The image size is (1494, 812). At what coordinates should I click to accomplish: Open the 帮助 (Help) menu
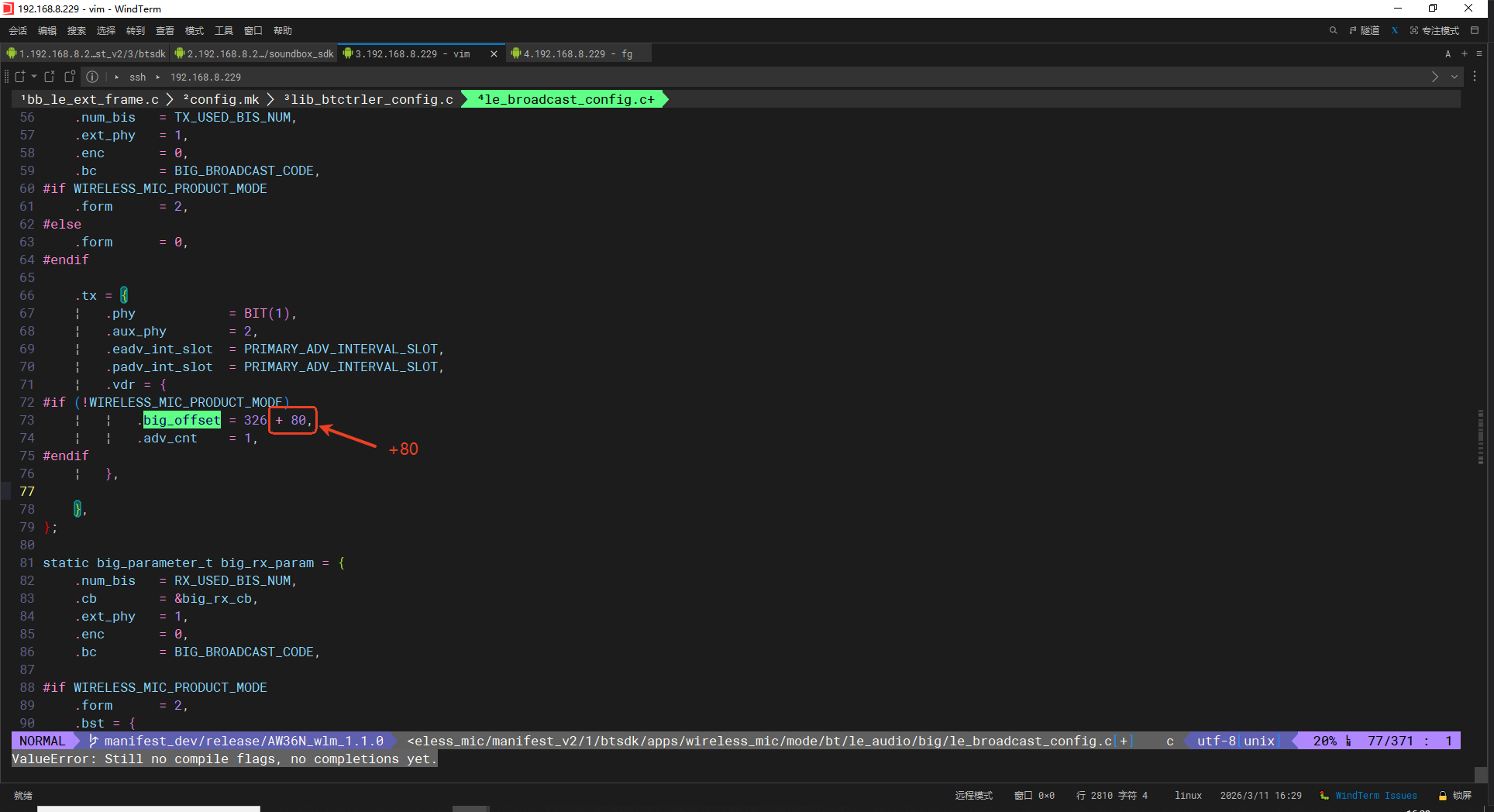coord(283,31)
